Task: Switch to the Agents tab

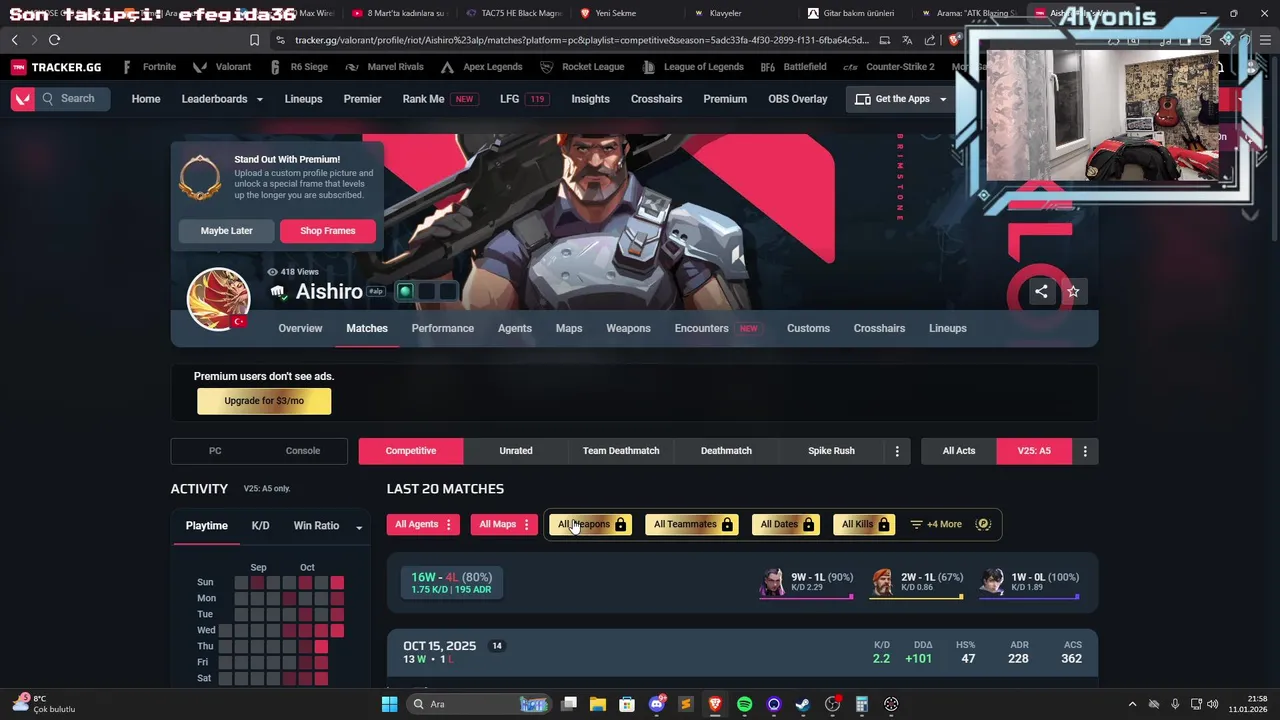Action: pos(515,328)
